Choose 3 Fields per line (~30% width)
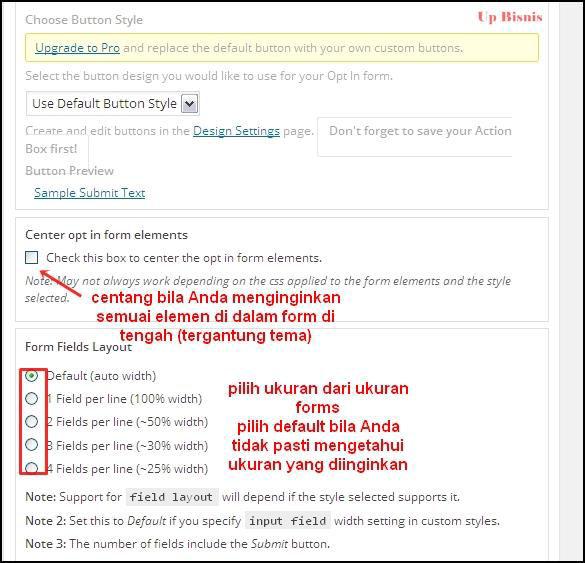 (31, 445)
